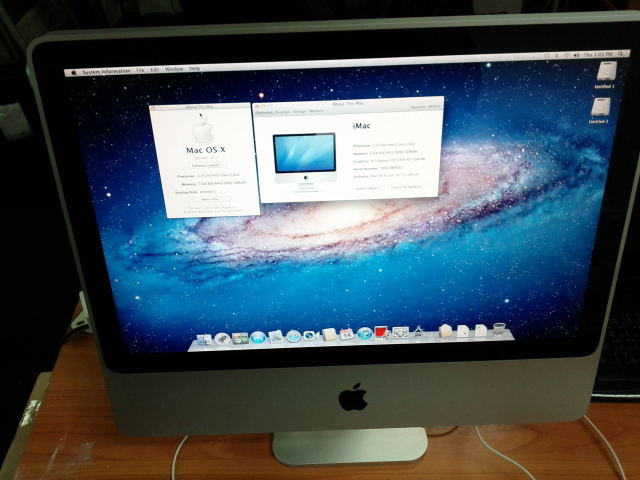Screen dimensions: 640x480
Task: Click the Serial Number line in overview
Action: coord(378,168)
